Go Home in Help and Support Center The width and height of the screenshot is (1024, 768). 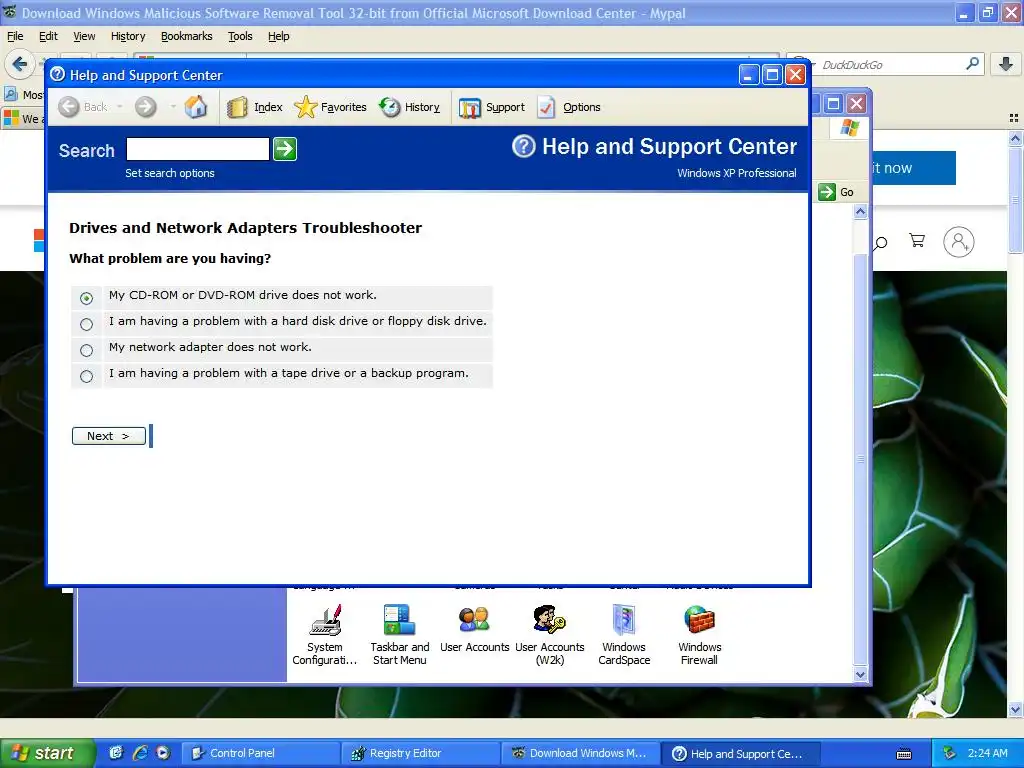tap(195, 107)
